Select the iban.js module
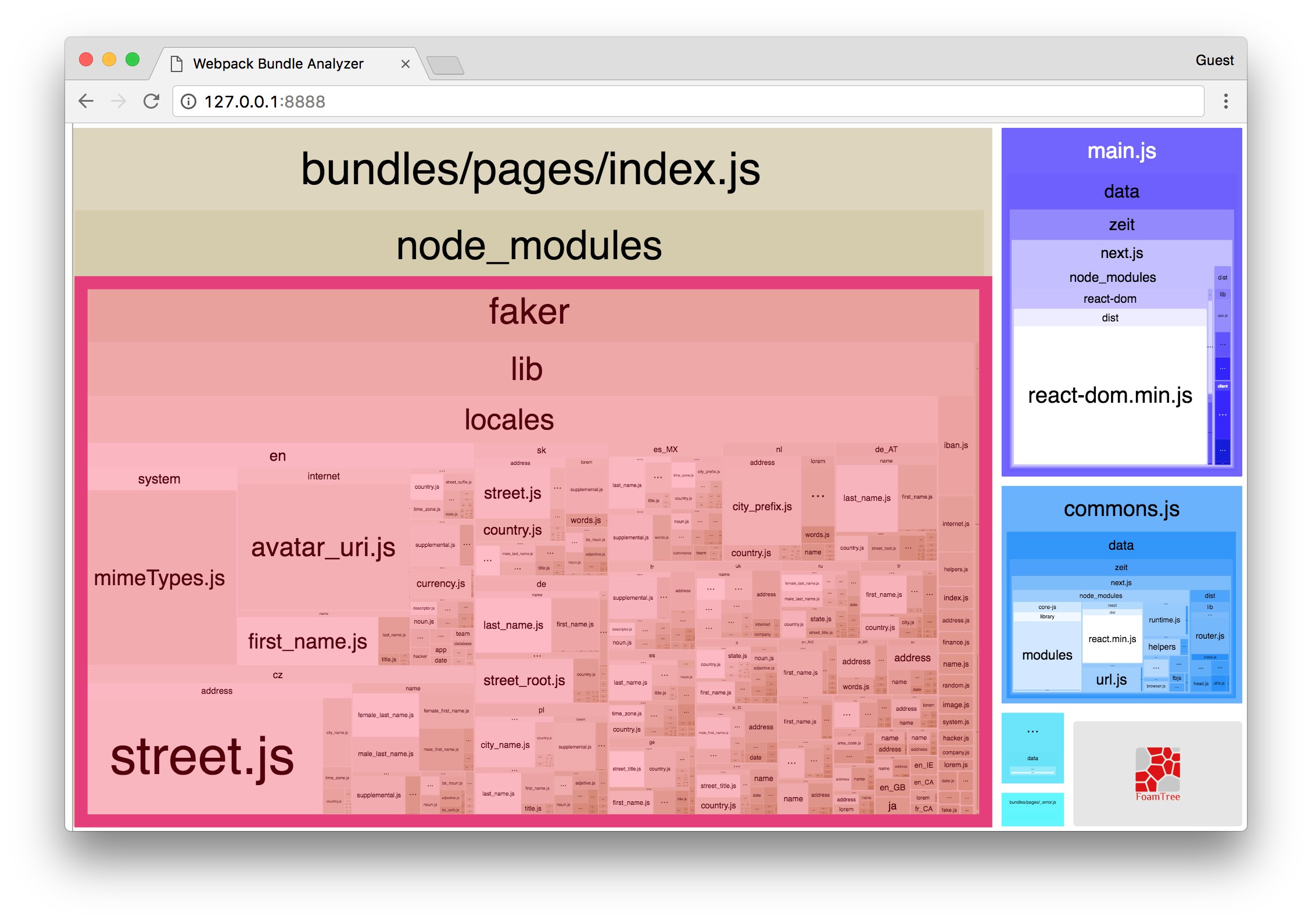Screen dimensions: 1312x924 click(956, 445)
